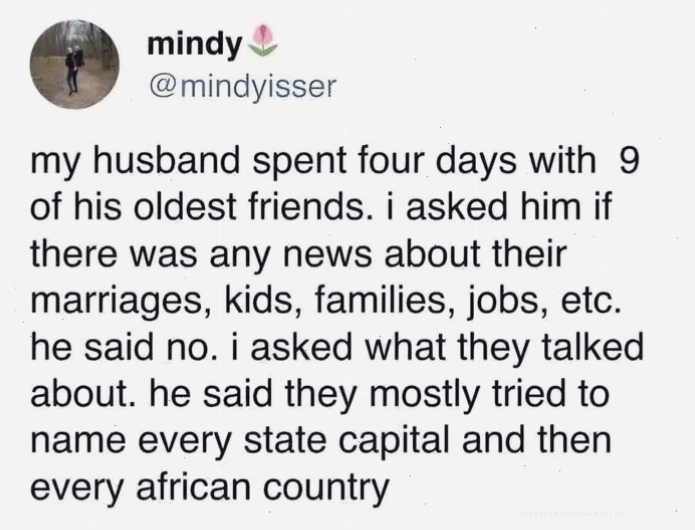Screen dimensions: 695x530
Task: Click the words 'four days' in first line
Action: click(436, 161)
